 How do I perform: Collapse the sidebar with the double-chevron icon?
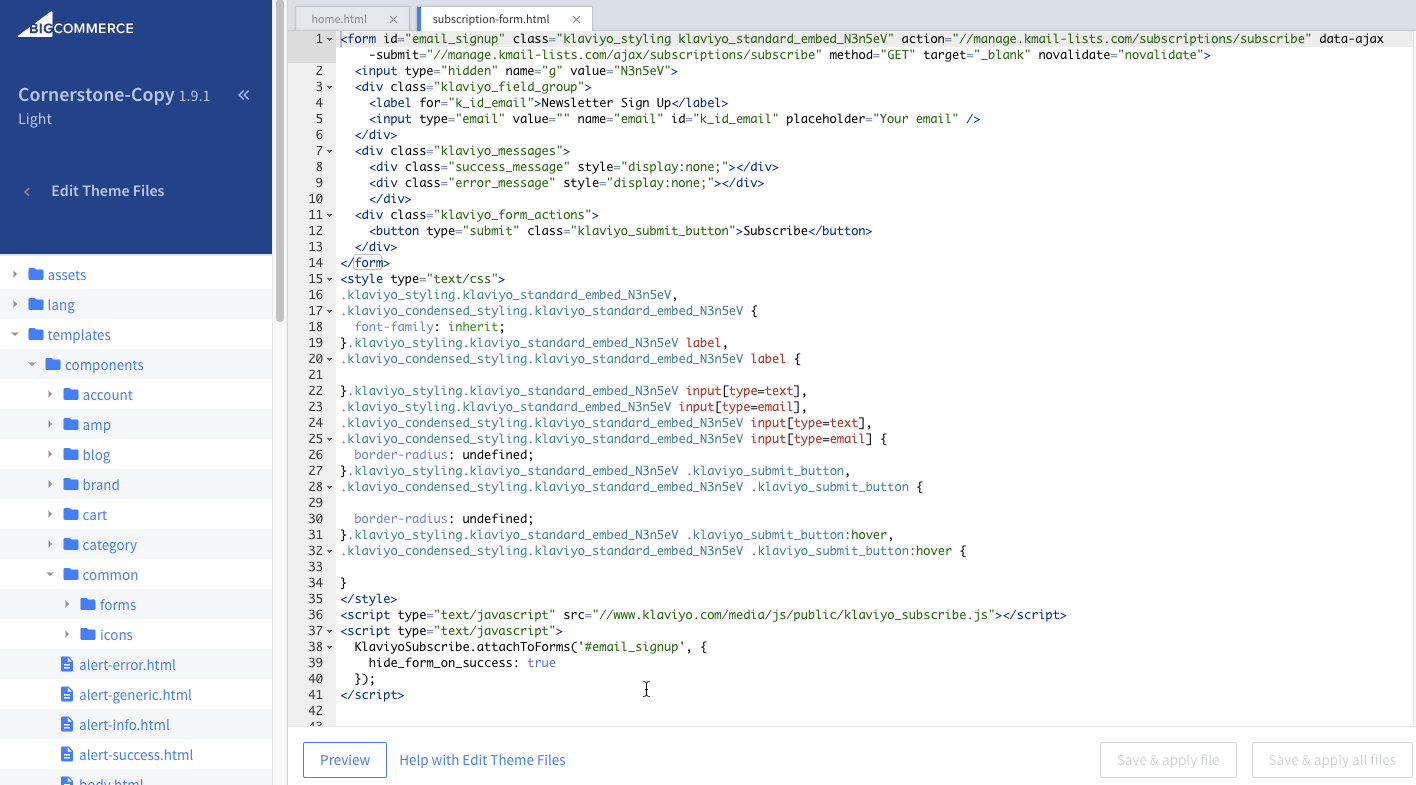pos(243,95)
